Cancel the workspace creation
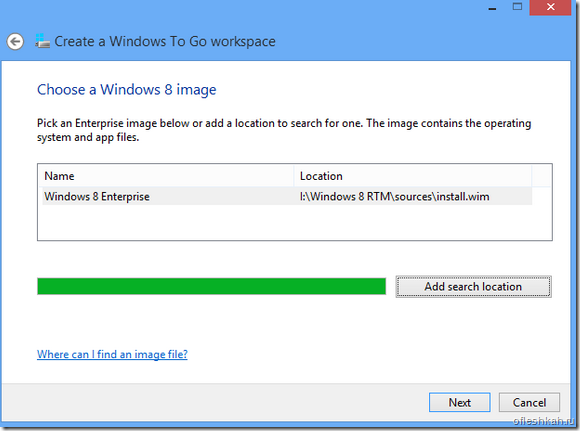 (x=529, y=402)
